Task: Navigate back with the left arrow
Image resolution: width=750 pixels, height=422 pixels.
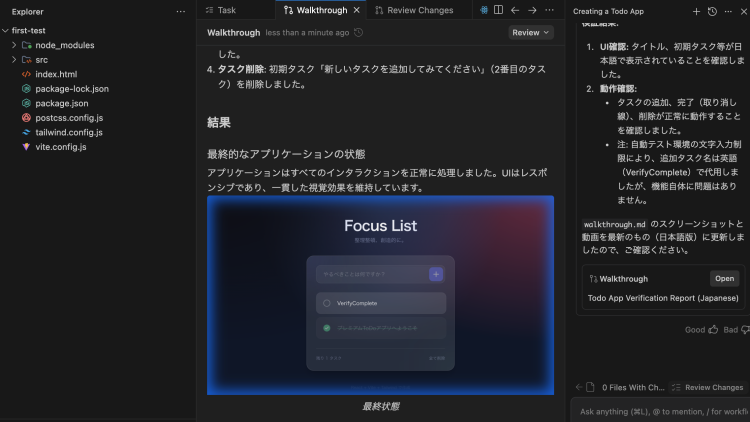Action: click(515, 10)
